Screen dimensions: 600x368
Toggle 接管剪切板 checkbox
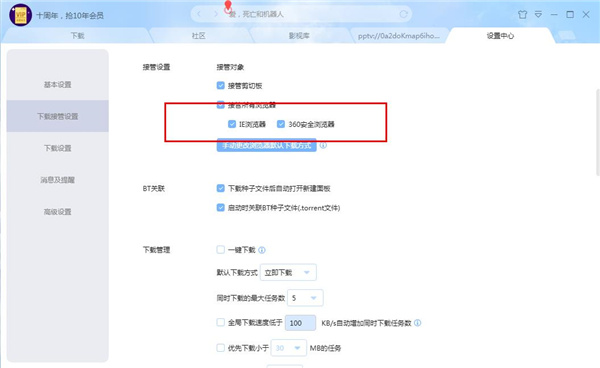point(220,85)
